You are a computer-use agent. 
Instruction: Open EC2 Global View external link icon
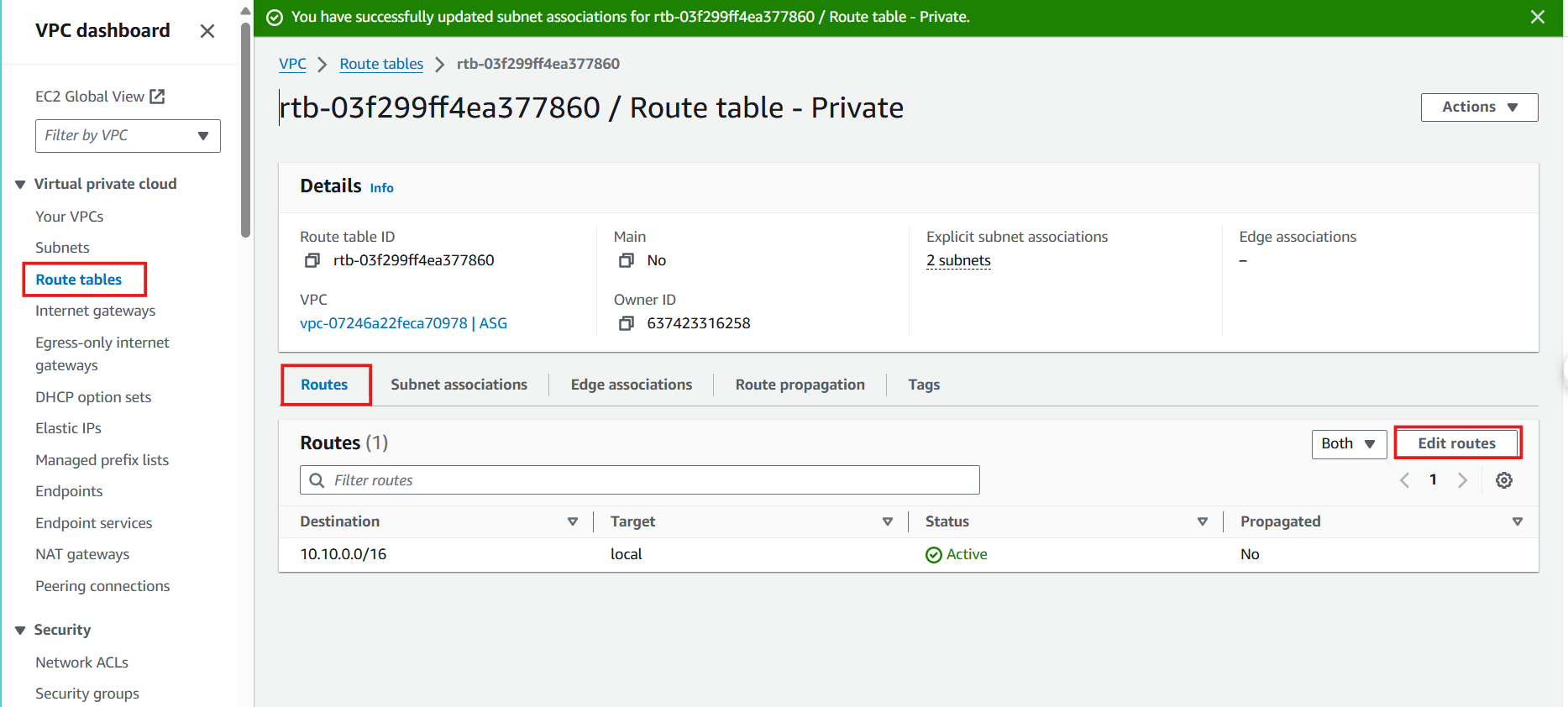pos(157,97)
